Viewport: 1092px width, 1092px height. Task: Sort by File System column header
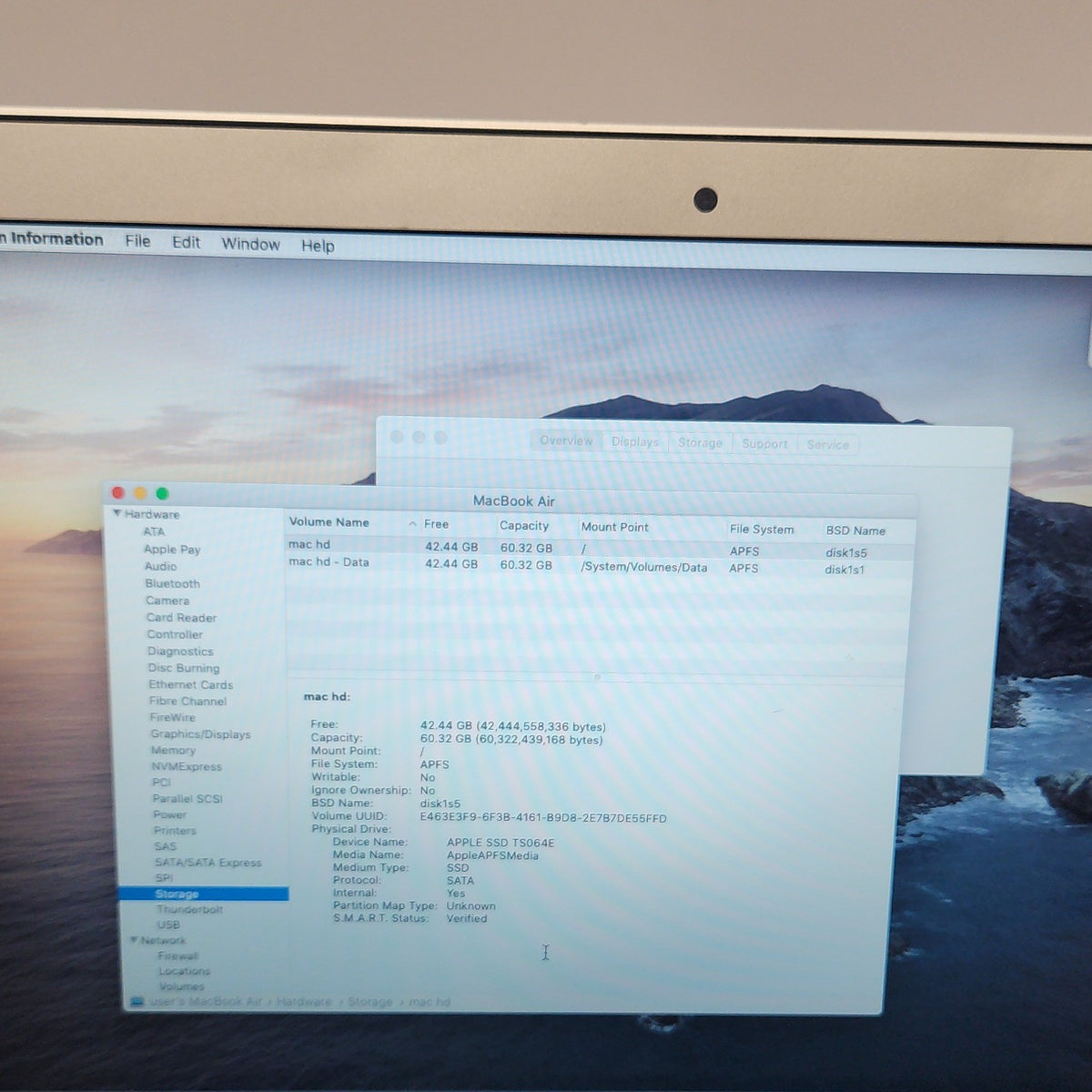pyautogui.click(x=762, y=529)
